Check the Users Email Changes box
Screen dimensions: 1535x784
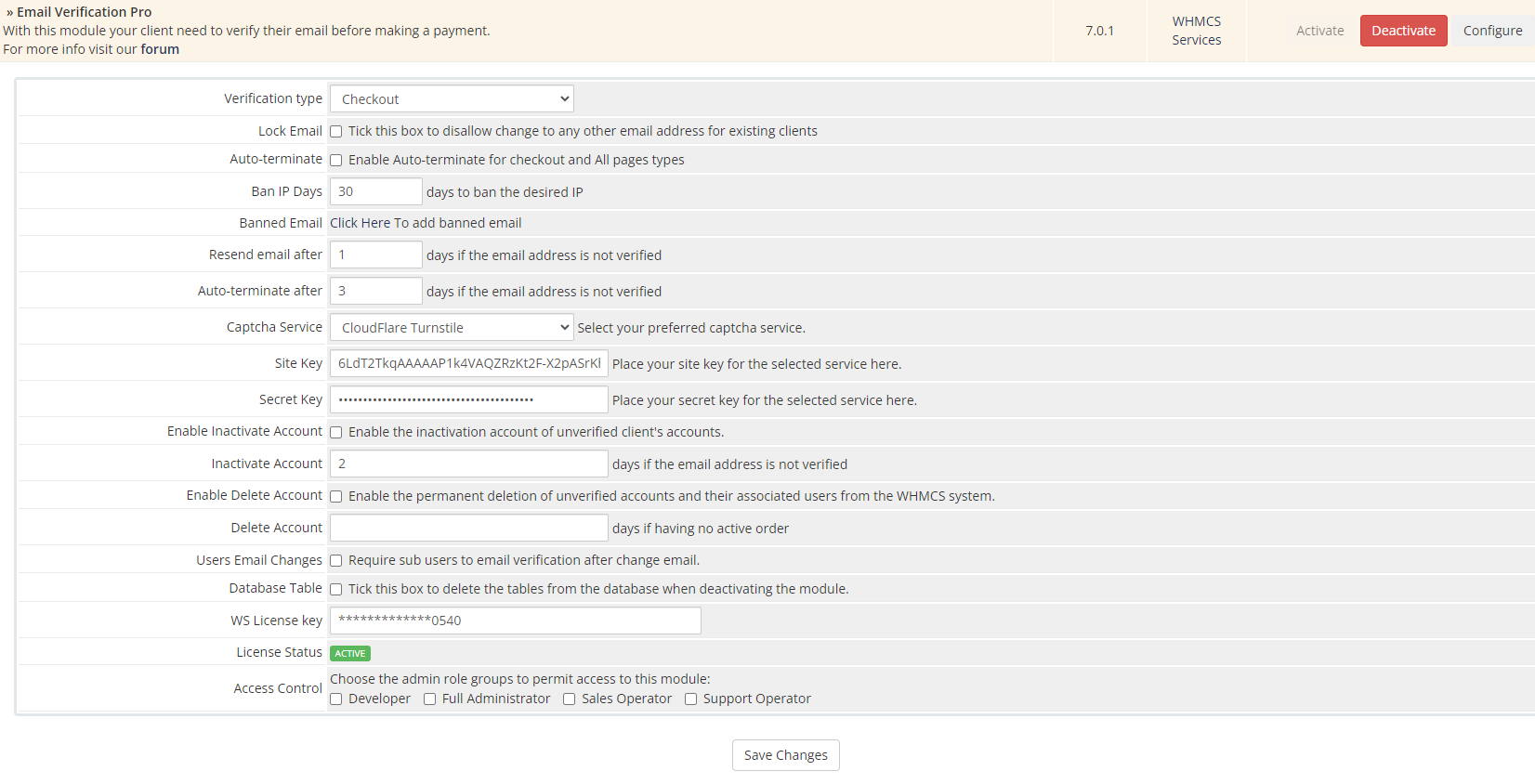tap(336, 561)
